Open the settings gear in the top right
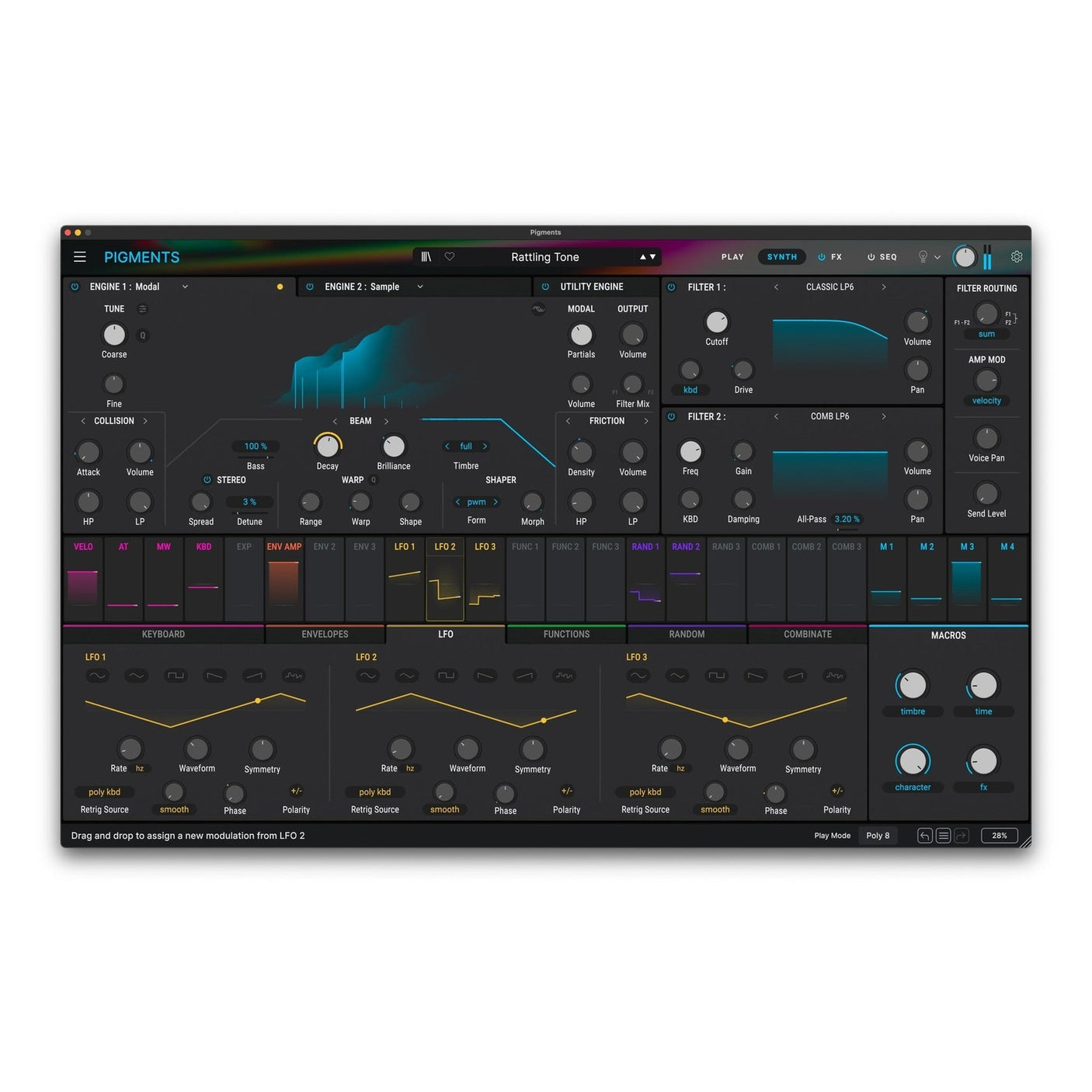This screenshot has width=1092, height=1092. click(1017, 256)
